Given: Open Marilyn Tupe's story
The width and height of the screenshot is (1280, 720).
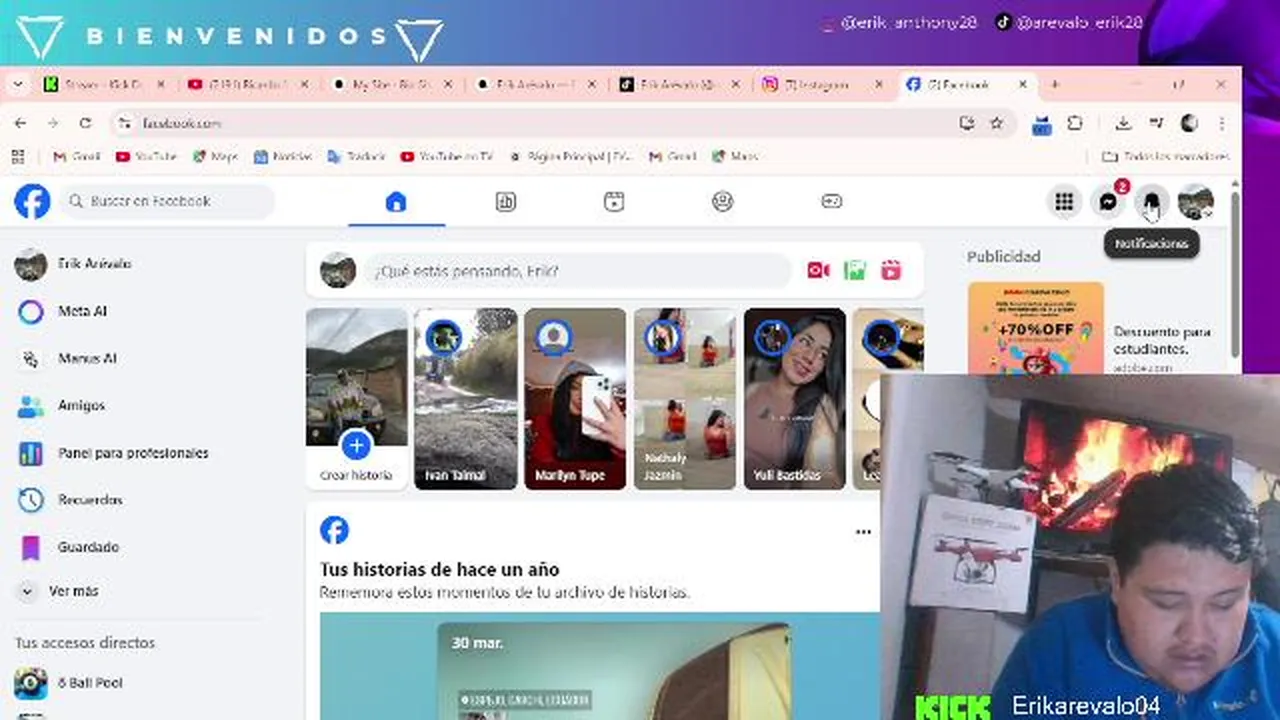Looking at the screenshot, I should point(575,398).
